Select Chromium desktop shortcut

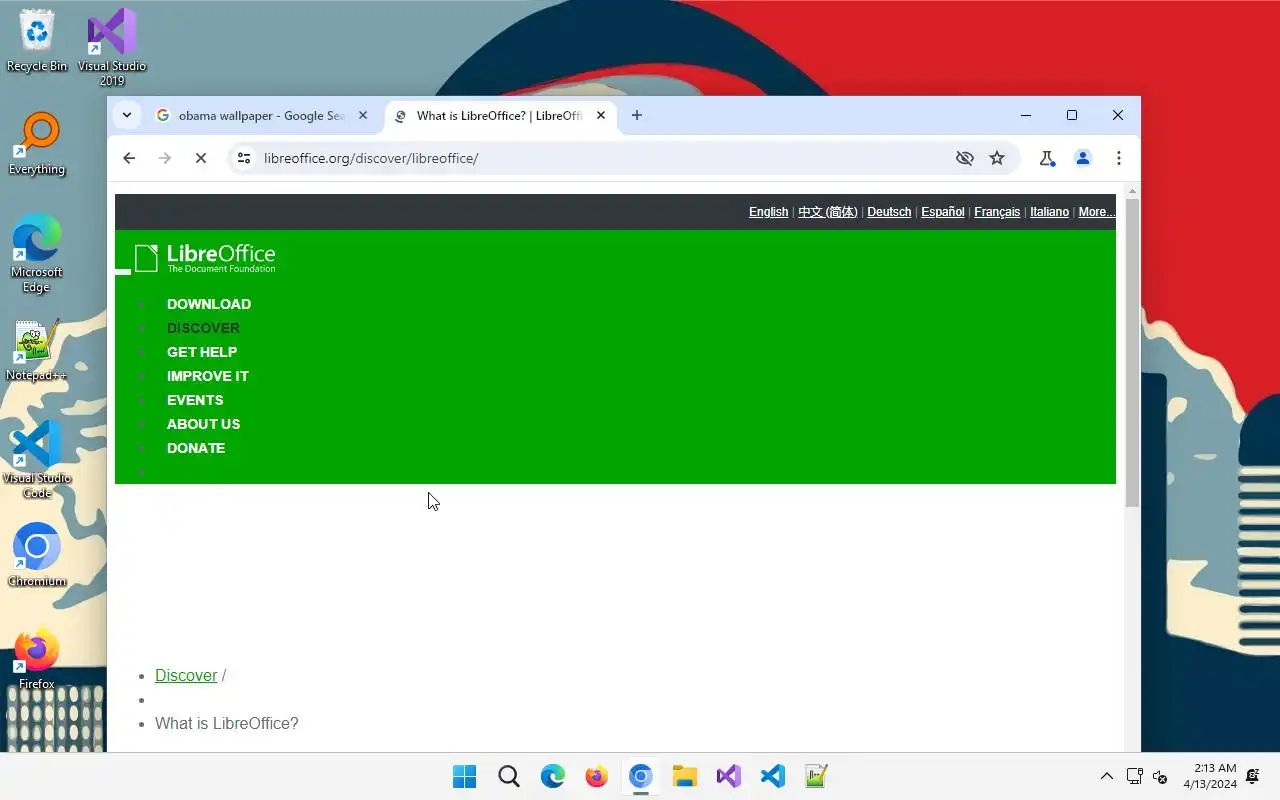click(x=37, y=555)
